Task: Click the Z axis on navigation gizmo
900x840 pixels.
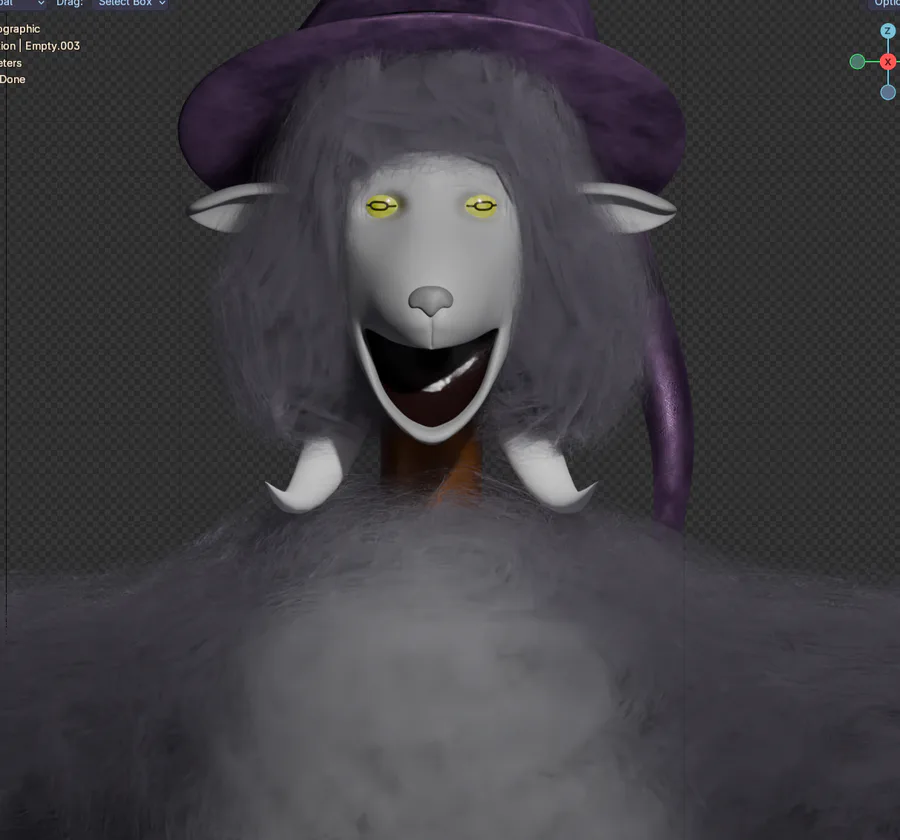Action: click(887, 30)
